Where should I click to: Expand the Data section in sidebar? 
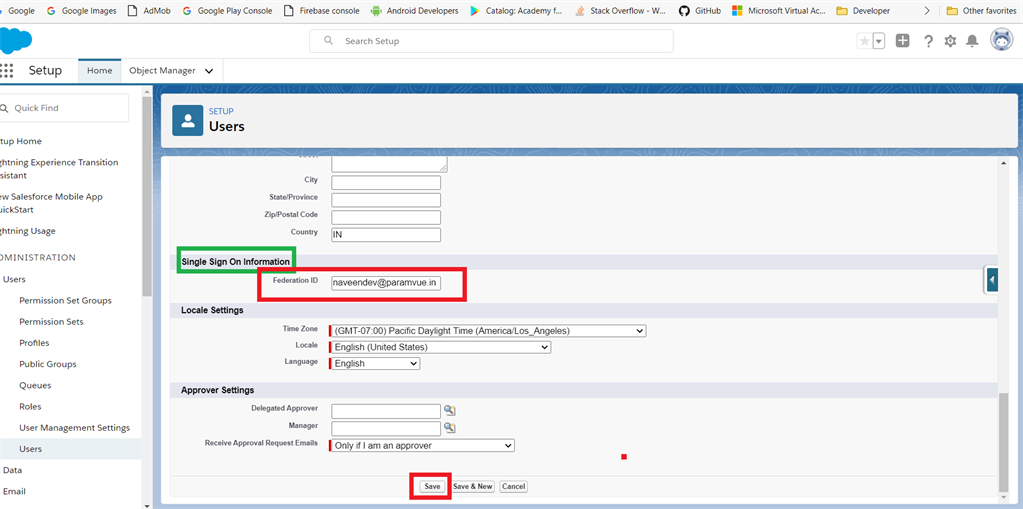click(x=13, y=470)
